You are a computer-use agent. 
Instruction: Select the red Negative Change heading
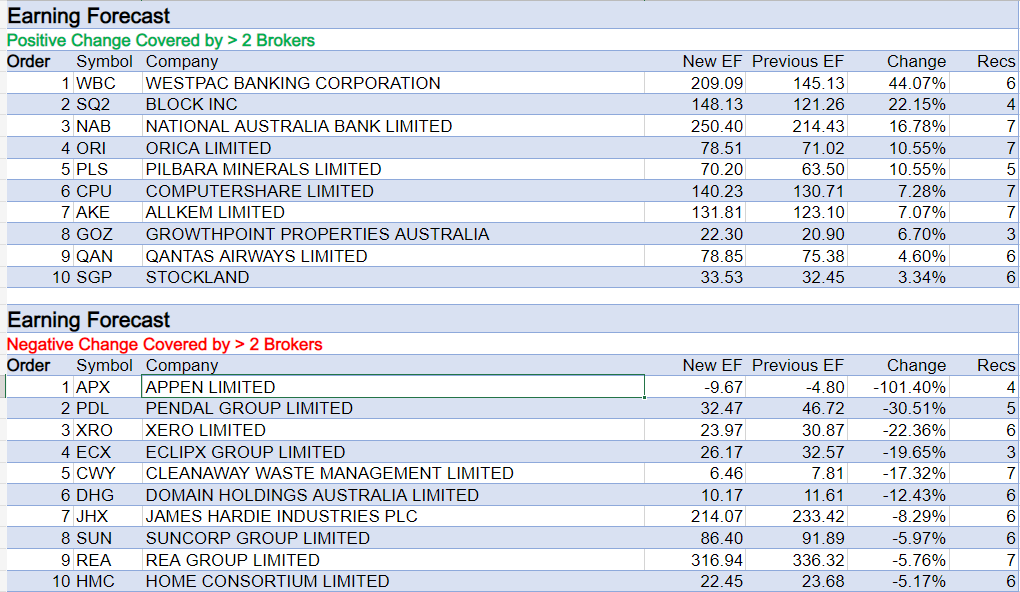[x=165, y=345]
